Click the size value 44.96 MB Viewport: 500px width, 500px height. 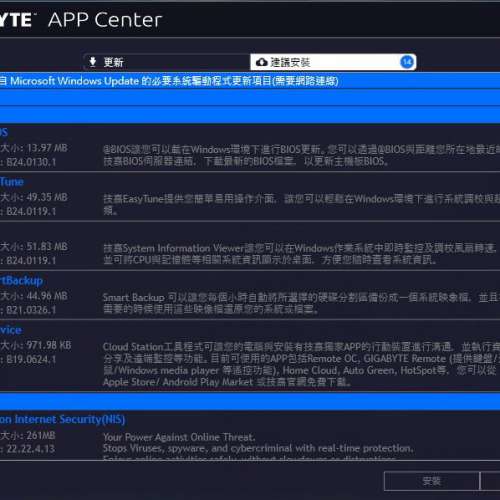(47, 296)
